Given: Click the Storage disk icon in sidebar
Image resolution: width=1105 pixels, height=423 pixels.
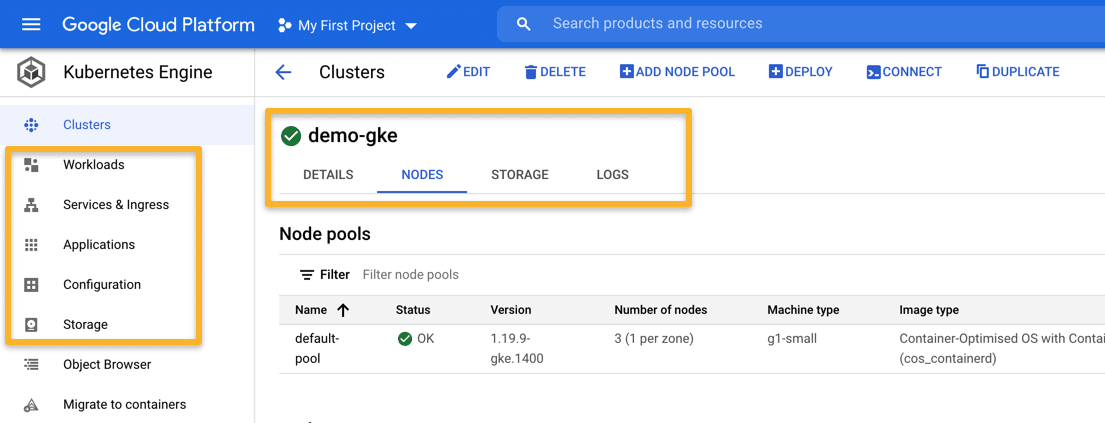Looking at the screenshot, I should tap(31, 325).
